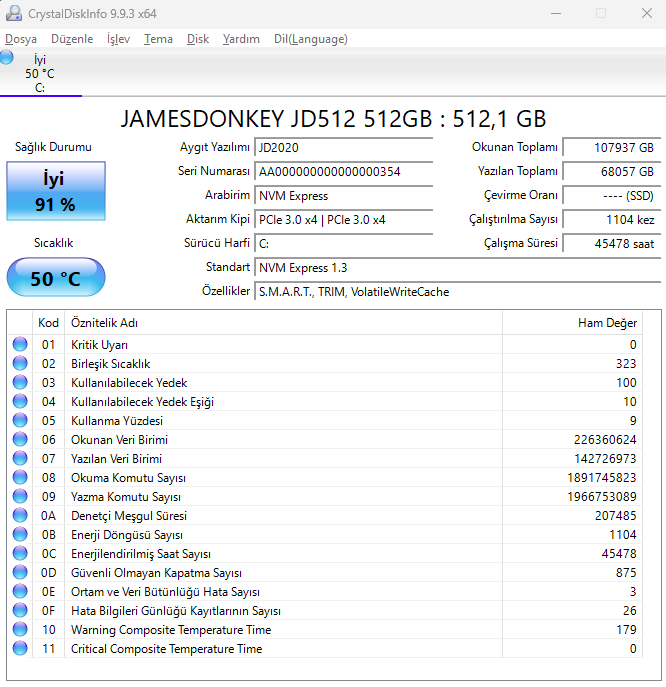Click the İyi 91 % health status button
Screen dimensions: 666x687
tap(56, 191)
